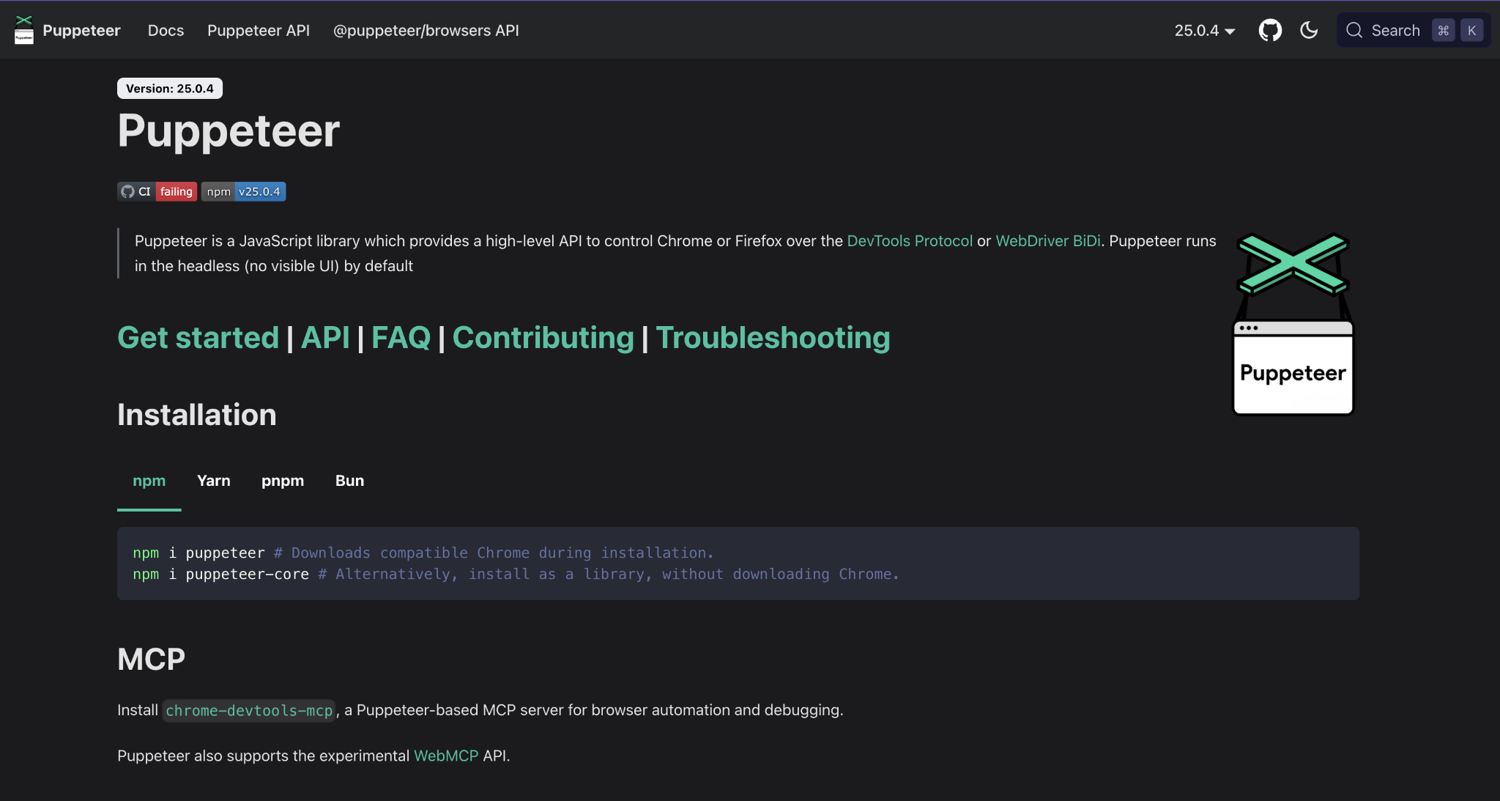Viewport: 1500px width, 801px height.
Task: Click the MCP heading
Action: (151, 659)
